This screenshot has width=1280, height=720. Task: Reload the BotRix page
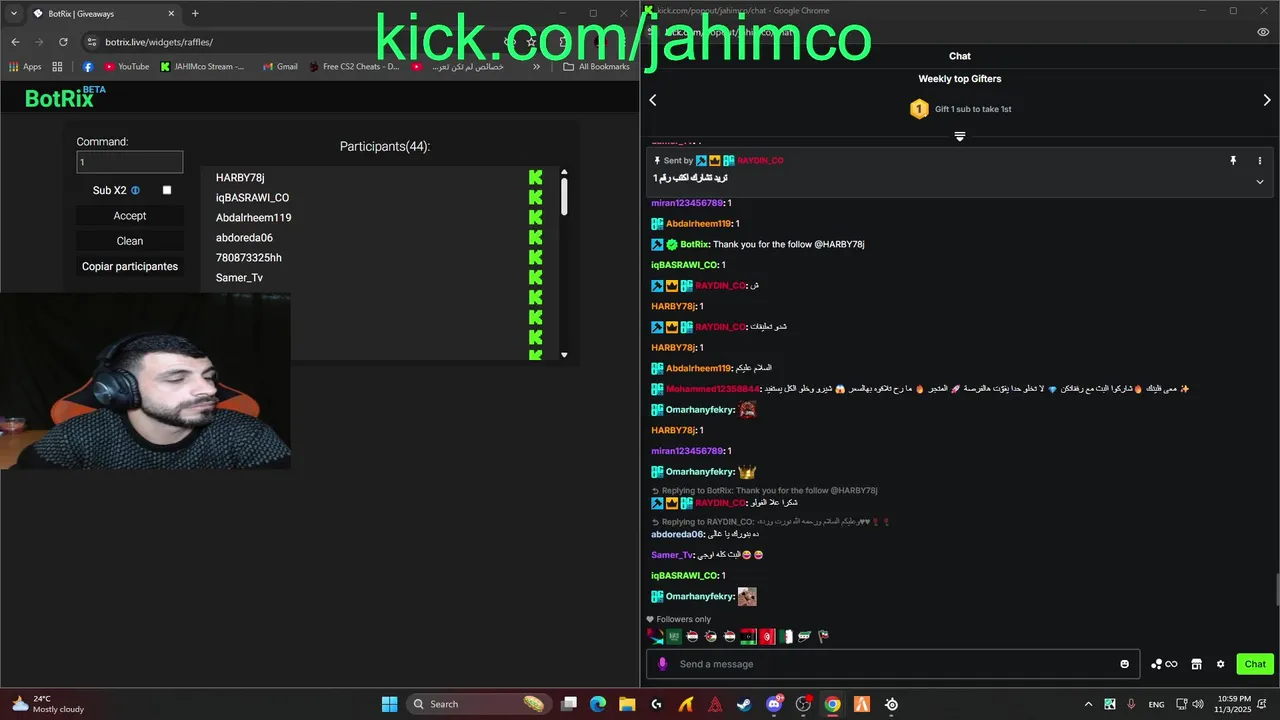pos(63,42)
